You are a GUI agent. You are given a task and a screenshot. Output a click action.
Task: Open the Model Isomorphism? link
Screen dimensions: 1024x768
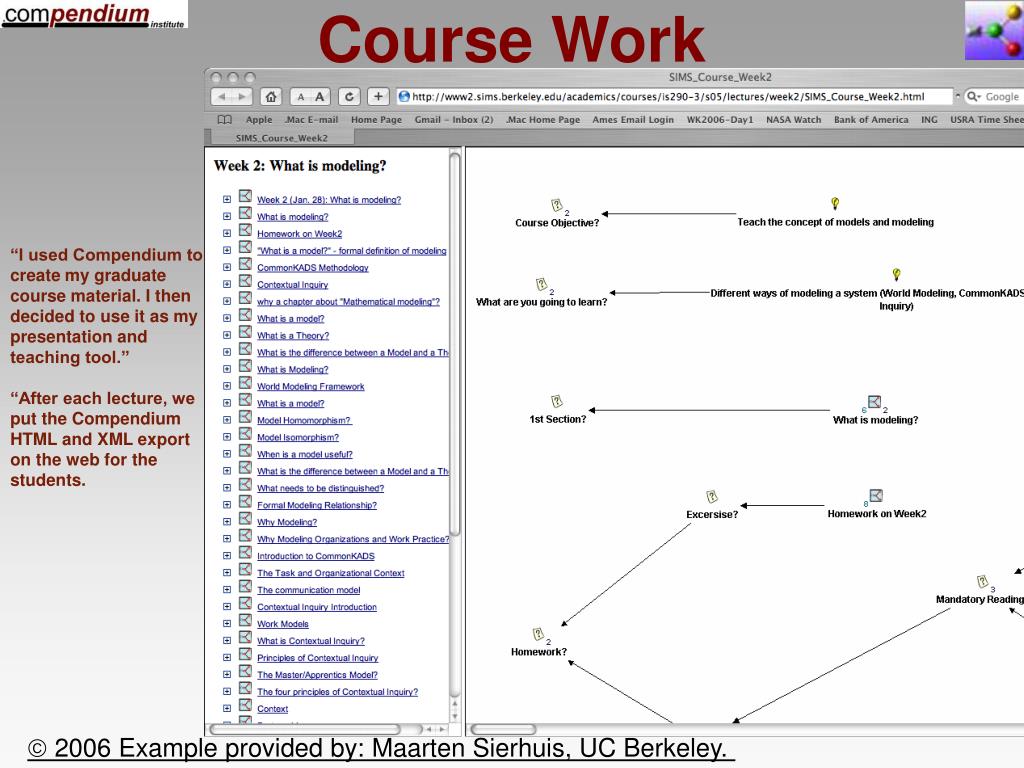pyautogui.click(x=298, y=438)
